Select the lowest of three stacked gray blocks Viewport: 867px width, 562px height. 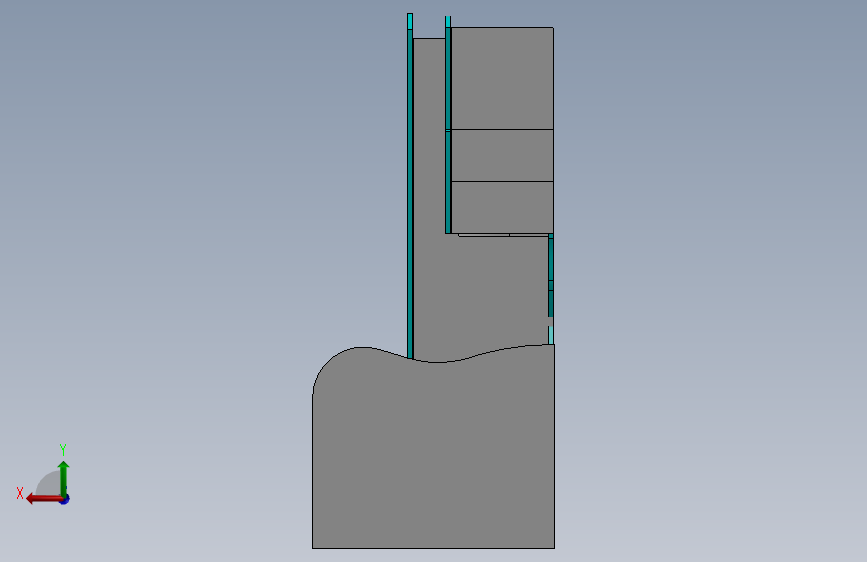[x=502, y=207]
